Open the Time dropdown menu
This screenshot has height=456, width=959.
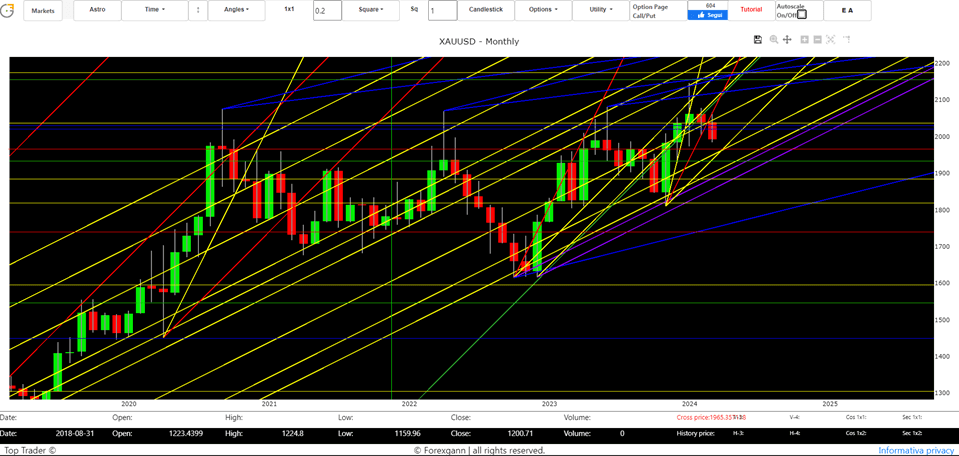point(155,10)
